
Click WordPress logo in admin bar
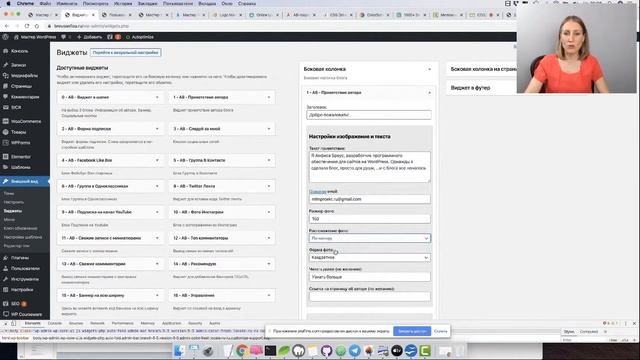click(5, 37)
